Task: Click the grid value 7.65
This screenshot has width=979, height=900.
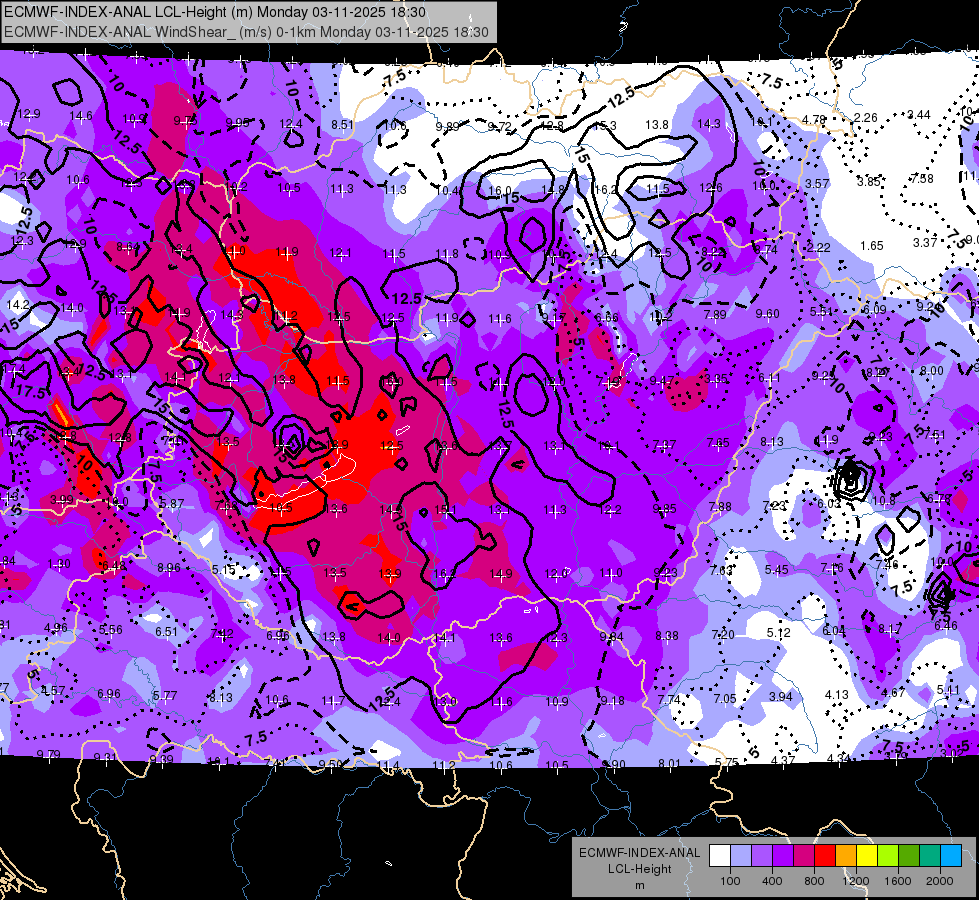Action: pyautogui.click(x=719, y=443)
